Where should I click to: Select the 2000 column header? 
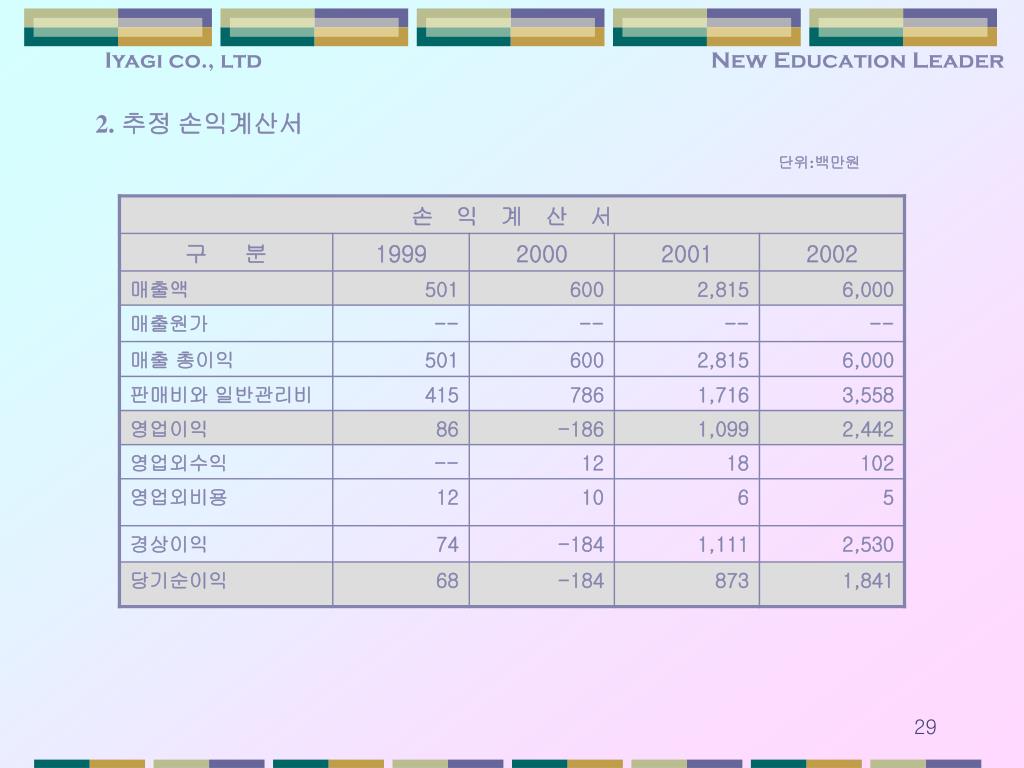point(541,254)
